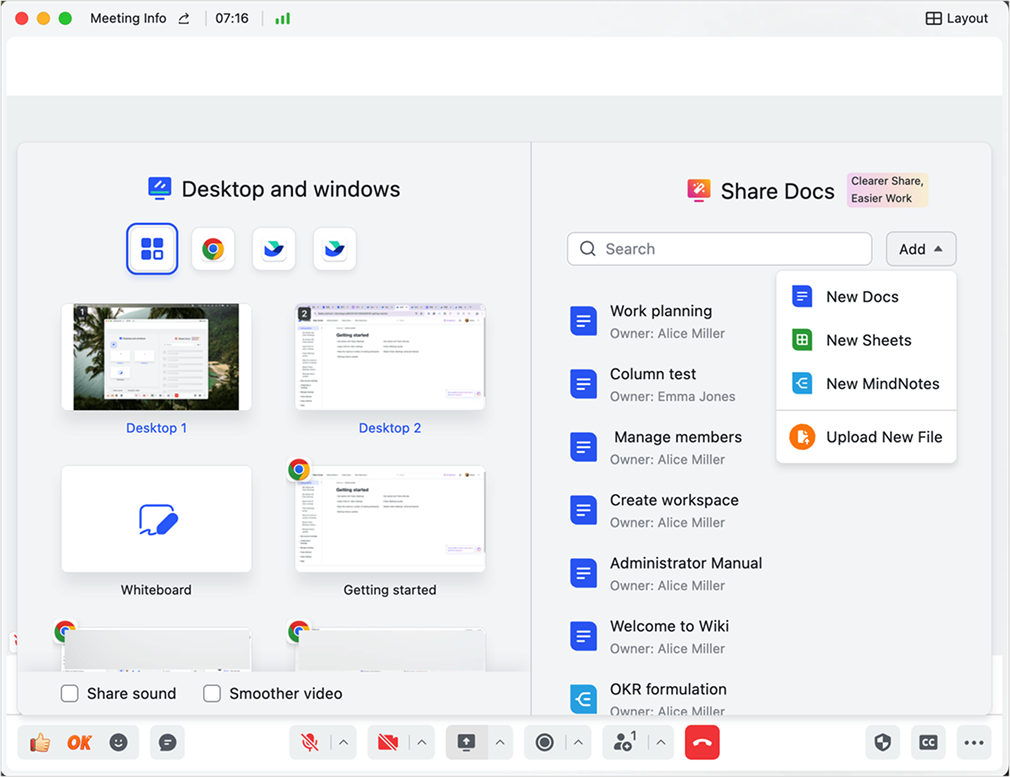Expand the microphone options arrow
1010x777 pixels.
(343, 742)
